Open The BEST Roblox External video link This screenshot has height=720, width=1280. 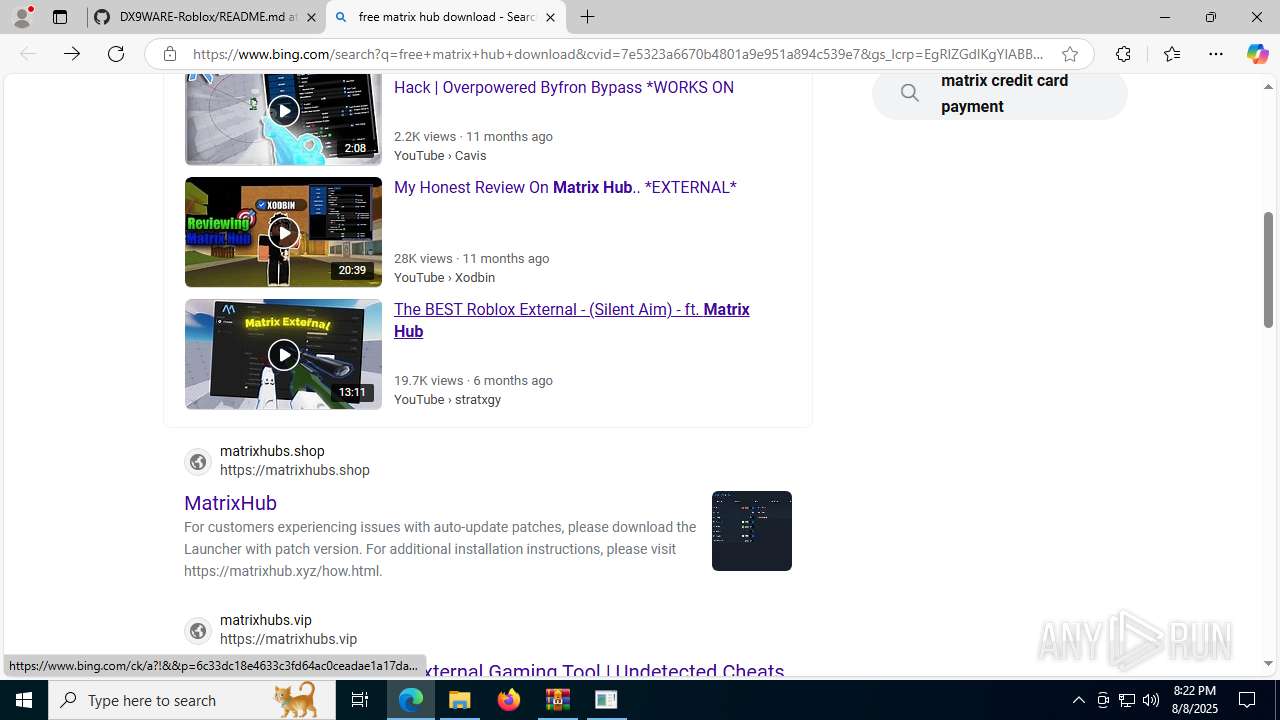(572, 321)
